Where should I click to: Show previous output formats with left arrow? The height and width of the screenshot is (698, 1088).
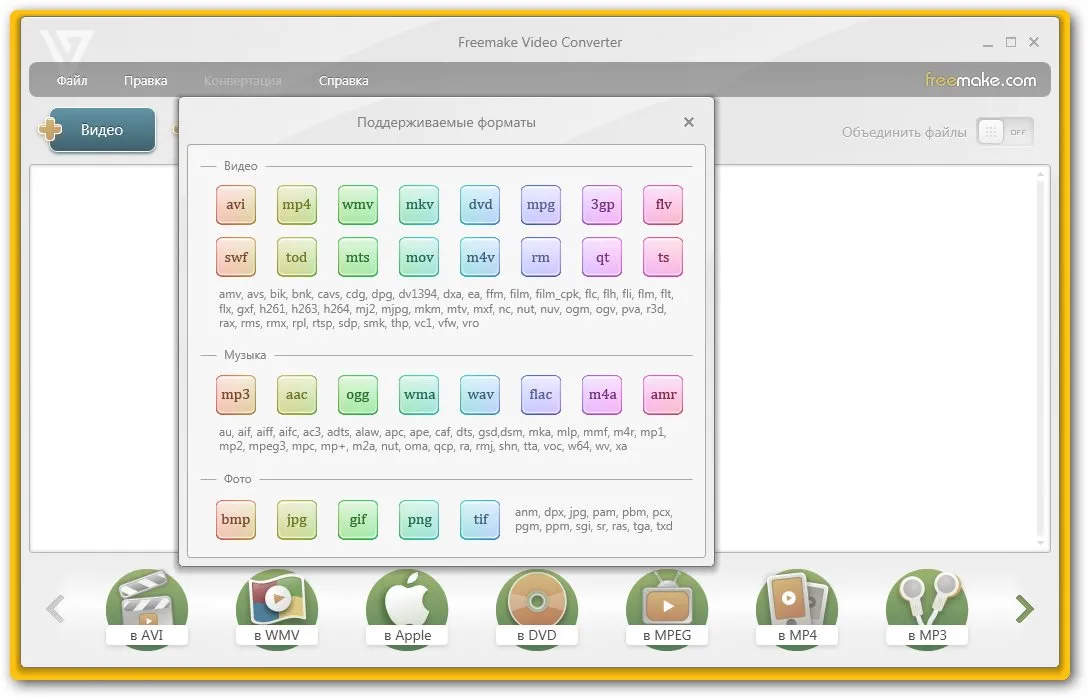coord(56,609)
